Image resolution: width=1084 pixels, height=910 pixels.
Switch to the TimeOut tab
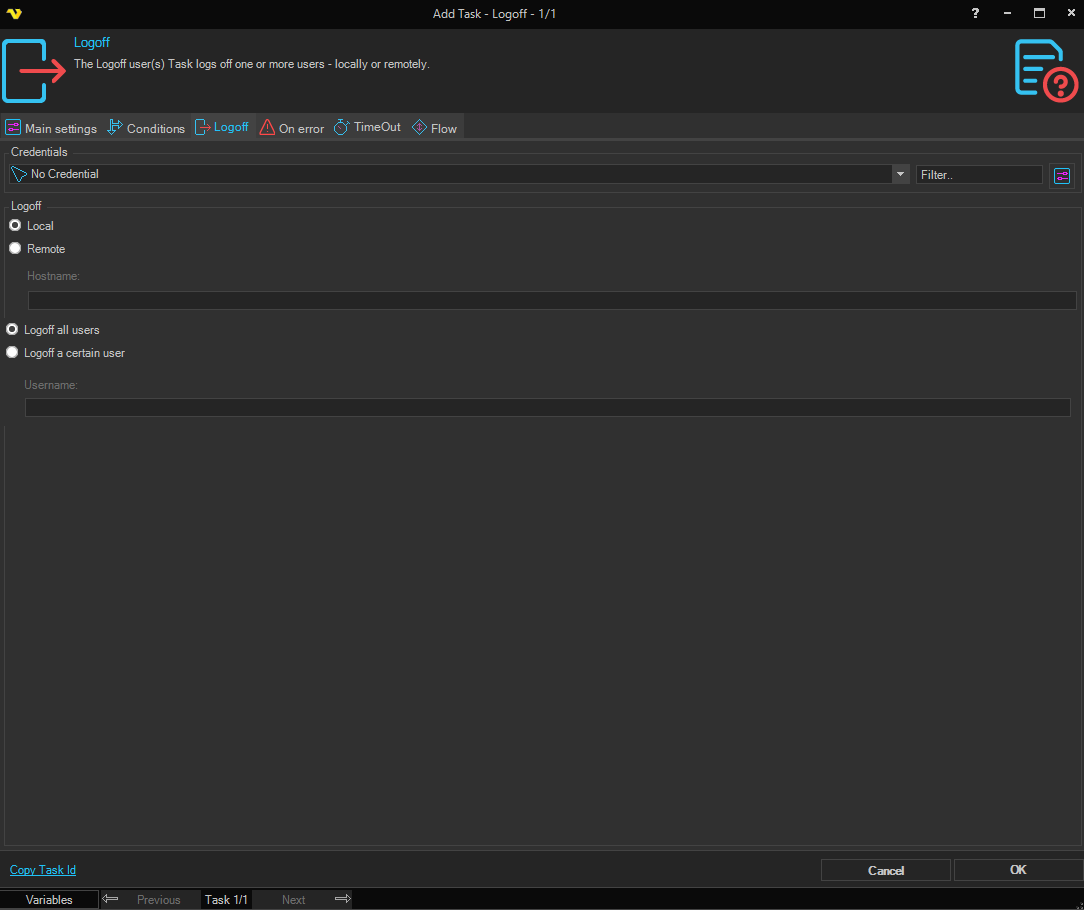367,128
